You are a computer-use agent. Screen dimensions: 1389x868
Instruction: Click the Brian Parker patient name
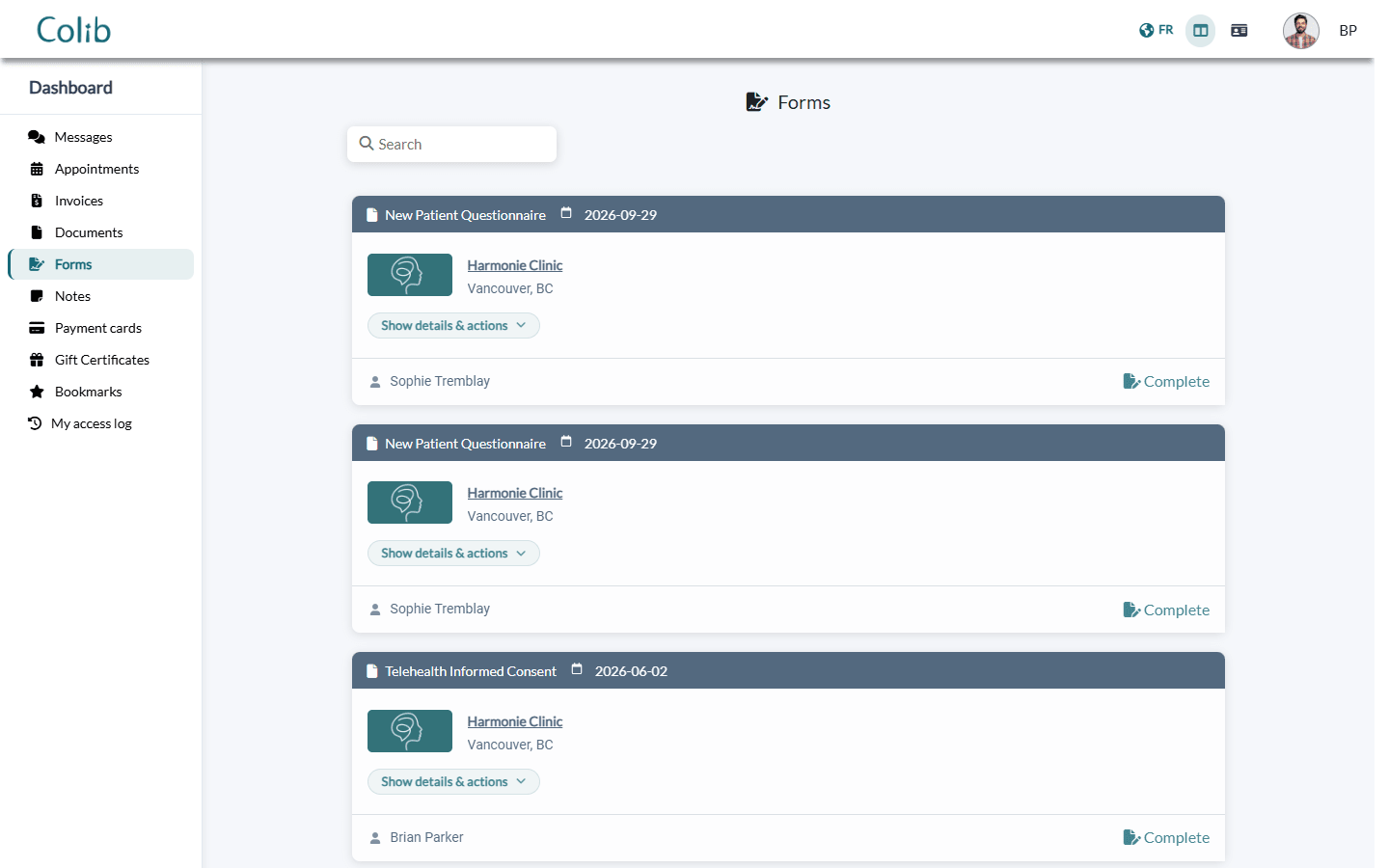coord(426,837)
